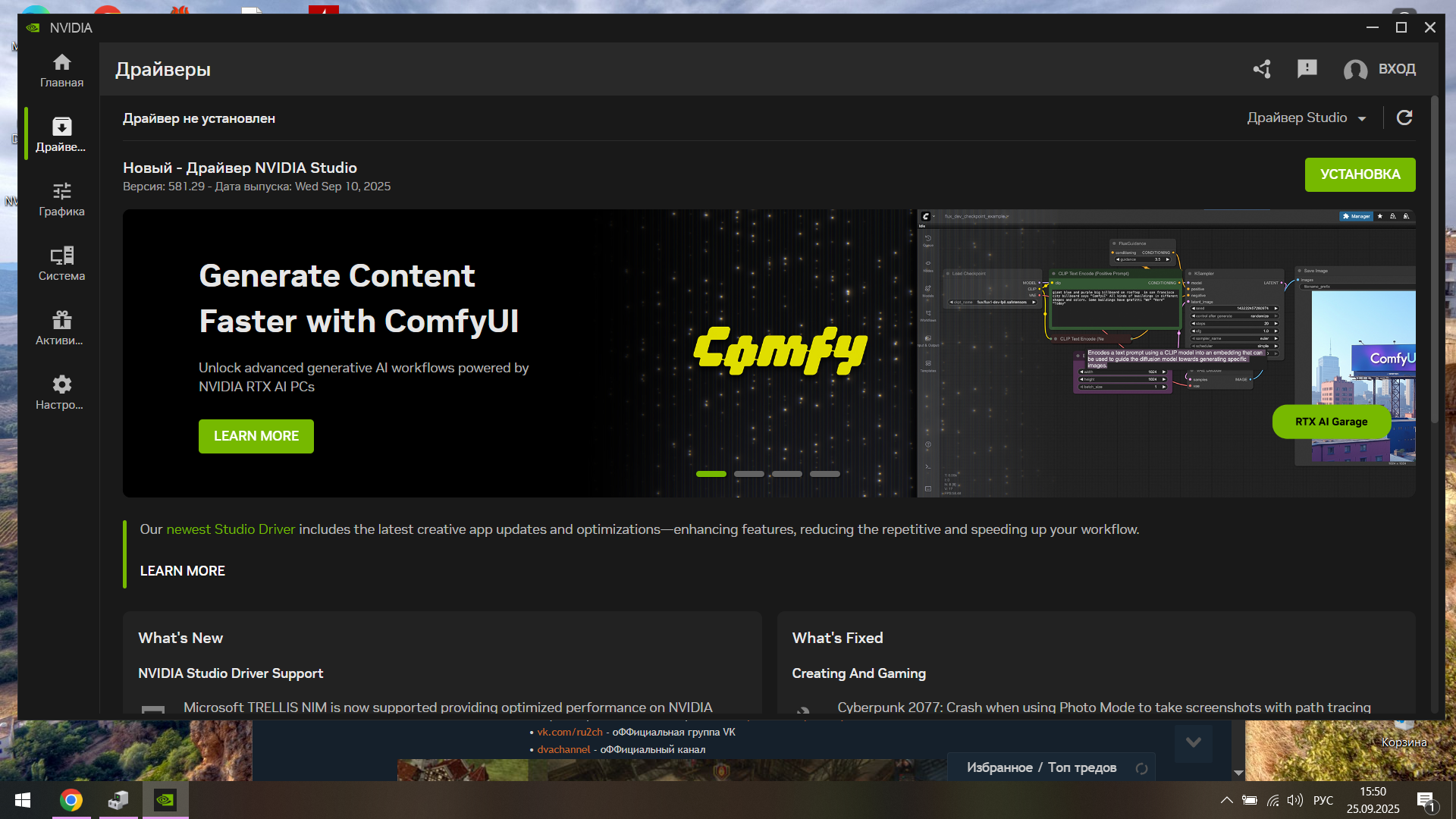Select the fourth carousel slide indicator
Image resolution: width=1456 pixels, height=819 pixels.
click(824, 474)
